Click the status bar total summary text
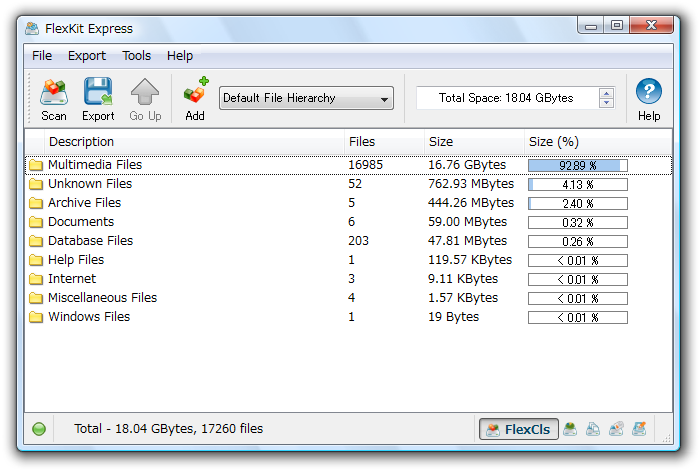Screen dimensions: 700x472 pos(168,429)
